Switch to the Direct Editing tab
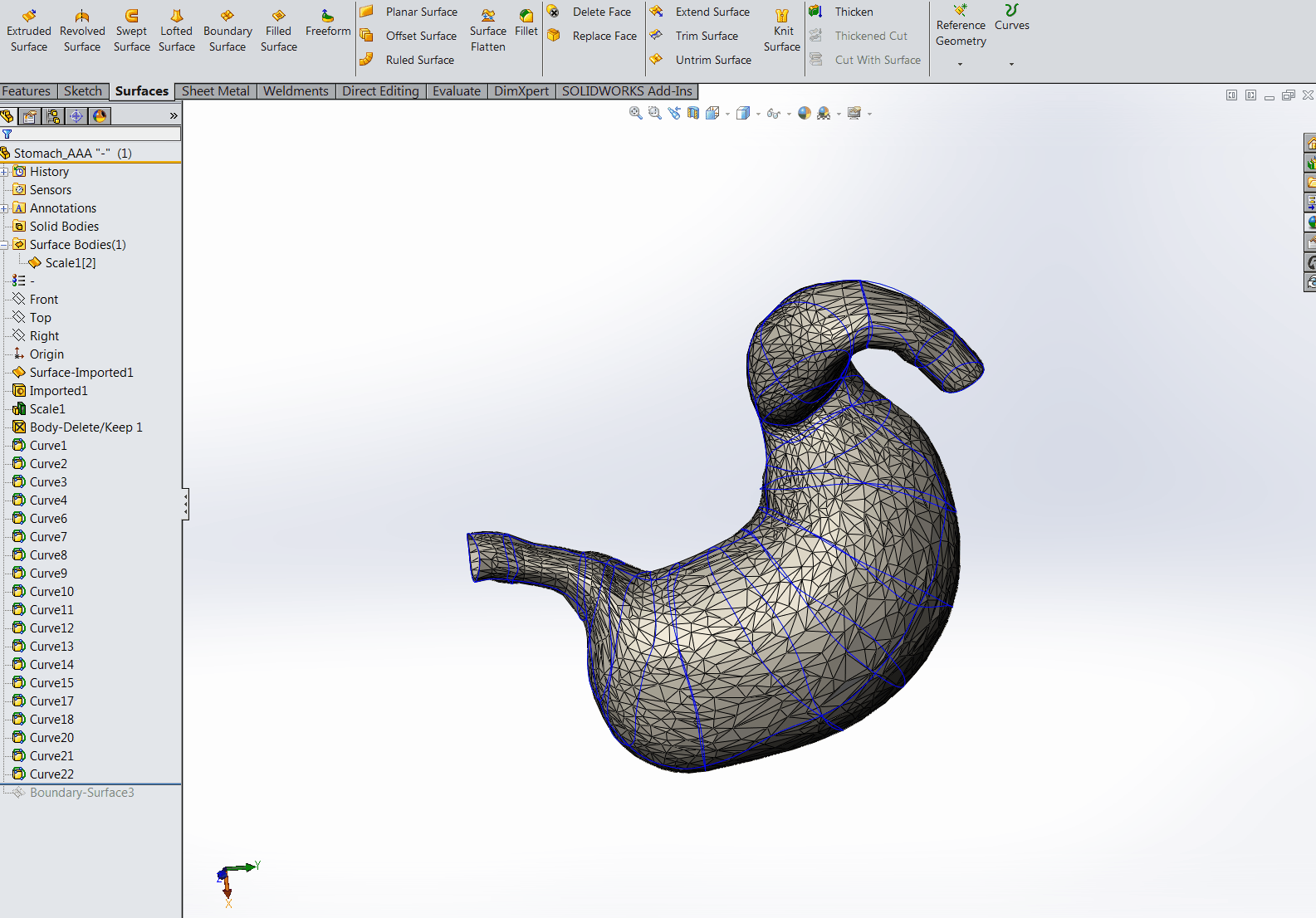1316x918 pixels. pos(381,91)
